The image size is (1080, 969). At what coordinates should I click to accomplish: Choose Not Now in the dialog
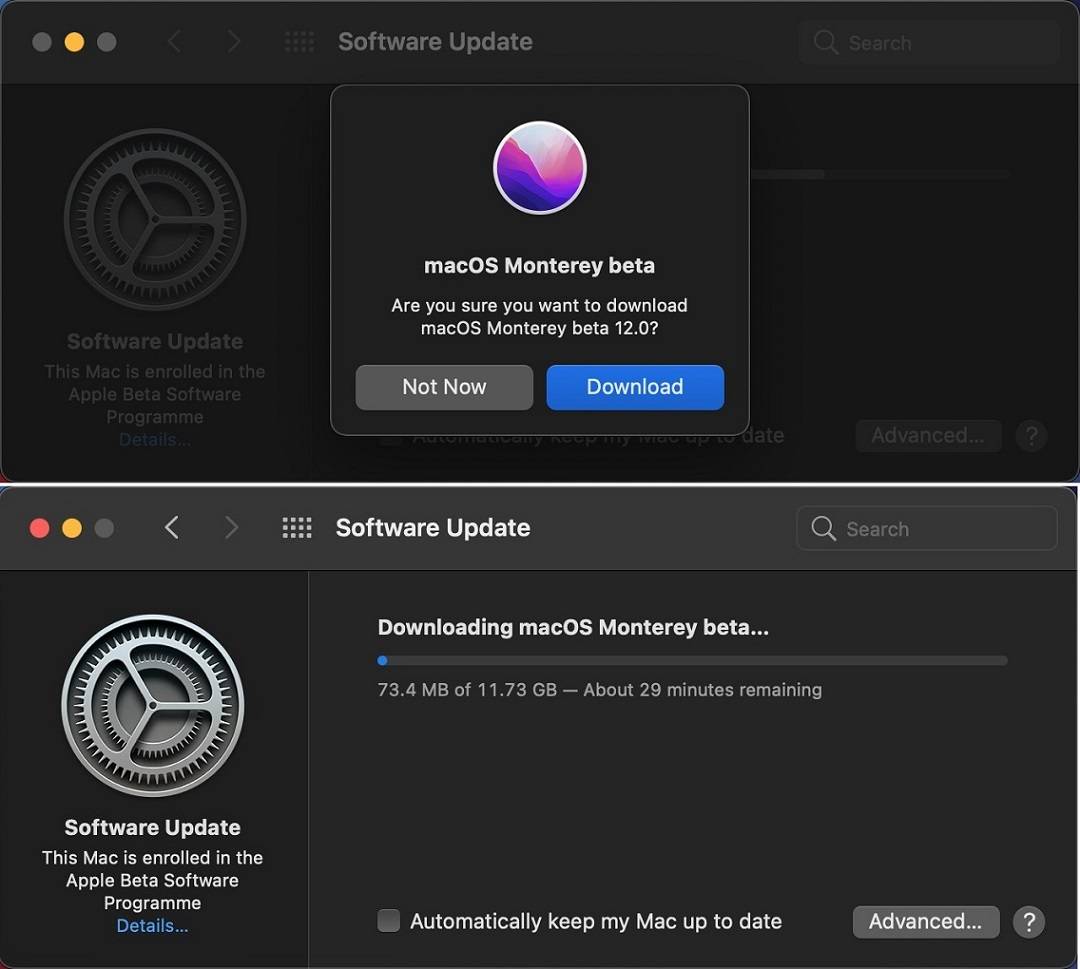point(444,387)
